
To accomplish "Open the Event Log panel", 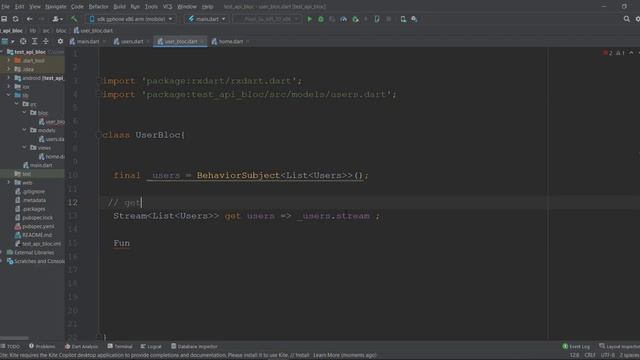I will pos(576,347).
